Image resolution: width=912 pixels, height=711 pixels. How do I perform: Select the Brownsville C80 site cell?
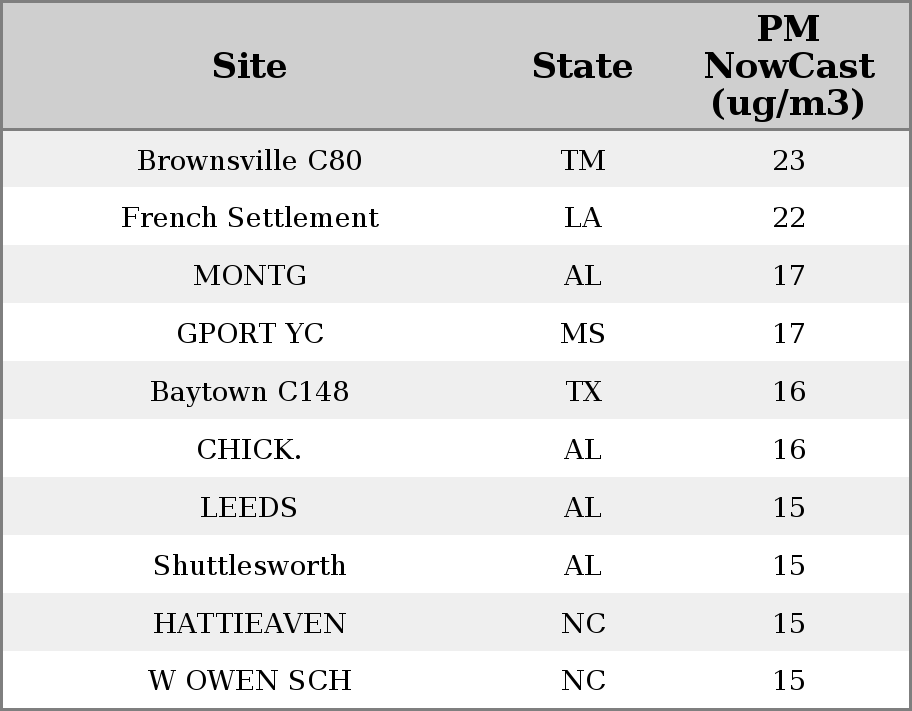(x=249, y=160)
